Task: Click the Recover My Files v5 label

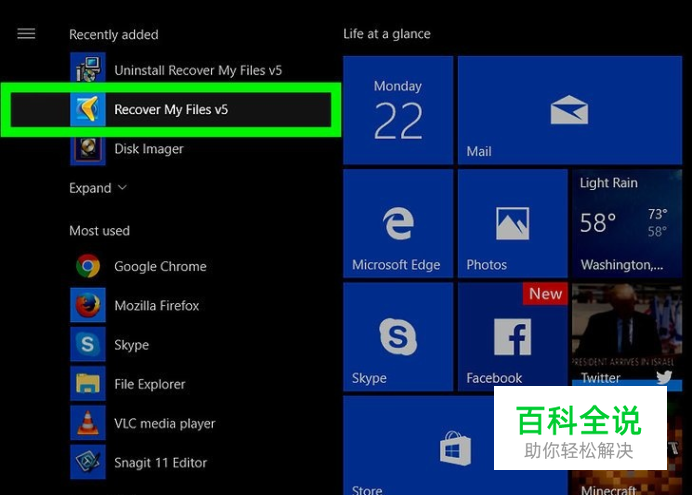Action: [171, 109]
